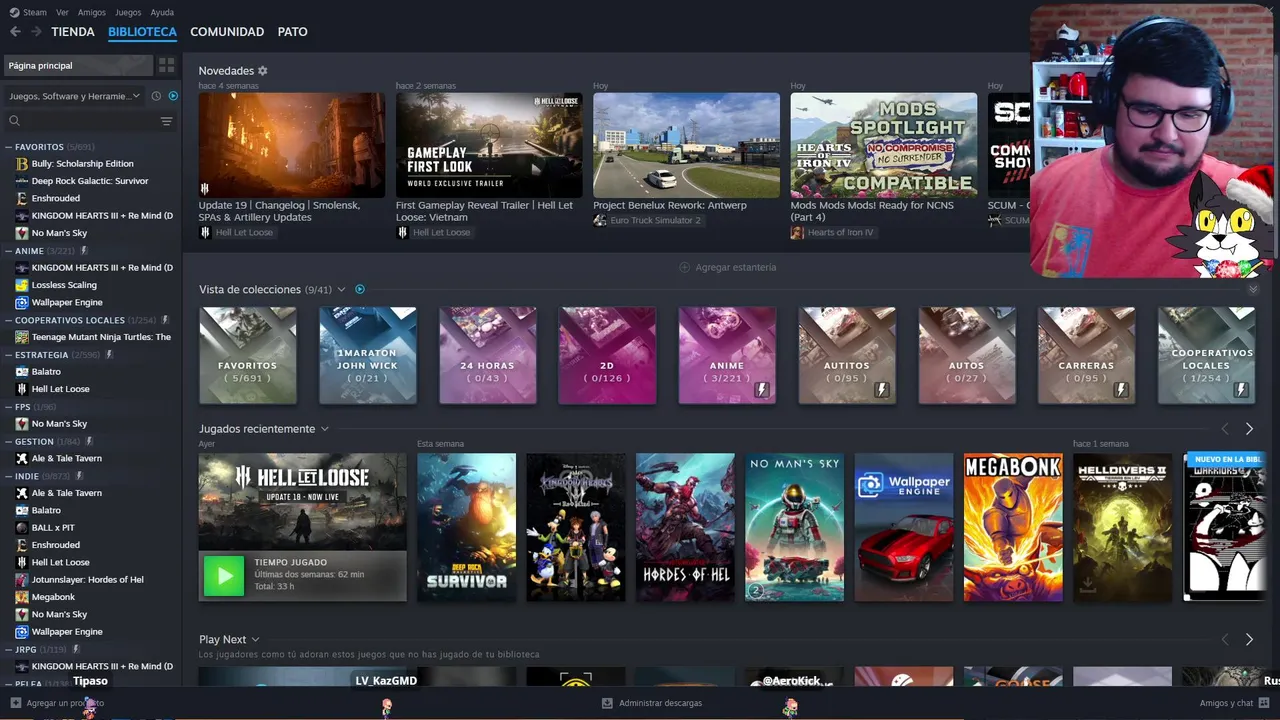This screenshot has height=720, width=1280.
Task: Go back with the left arrow
Action: pos(15,32)
